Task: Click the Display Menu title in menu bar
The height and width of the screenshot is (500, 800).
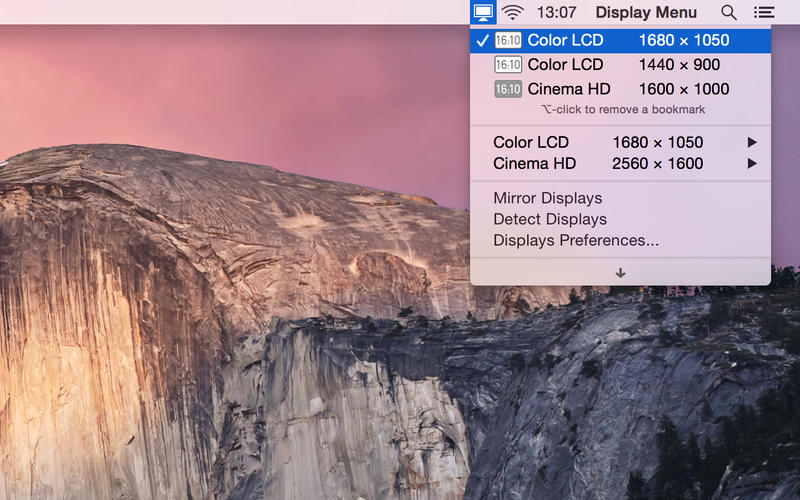Action: [x=648, y=13]
